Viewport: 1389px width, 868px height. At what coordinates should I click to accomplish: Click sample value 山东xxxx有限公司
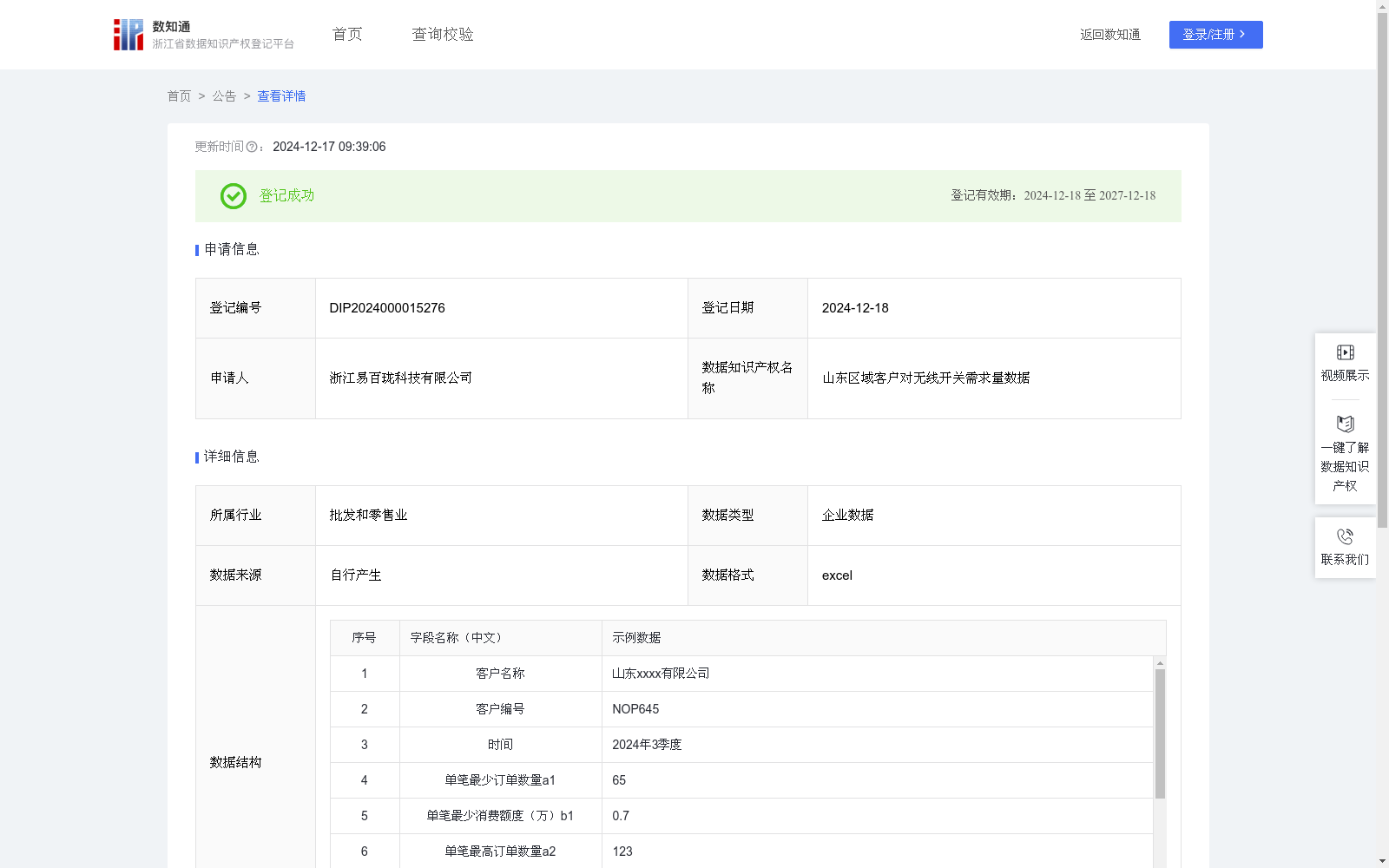tap(661, 674)
